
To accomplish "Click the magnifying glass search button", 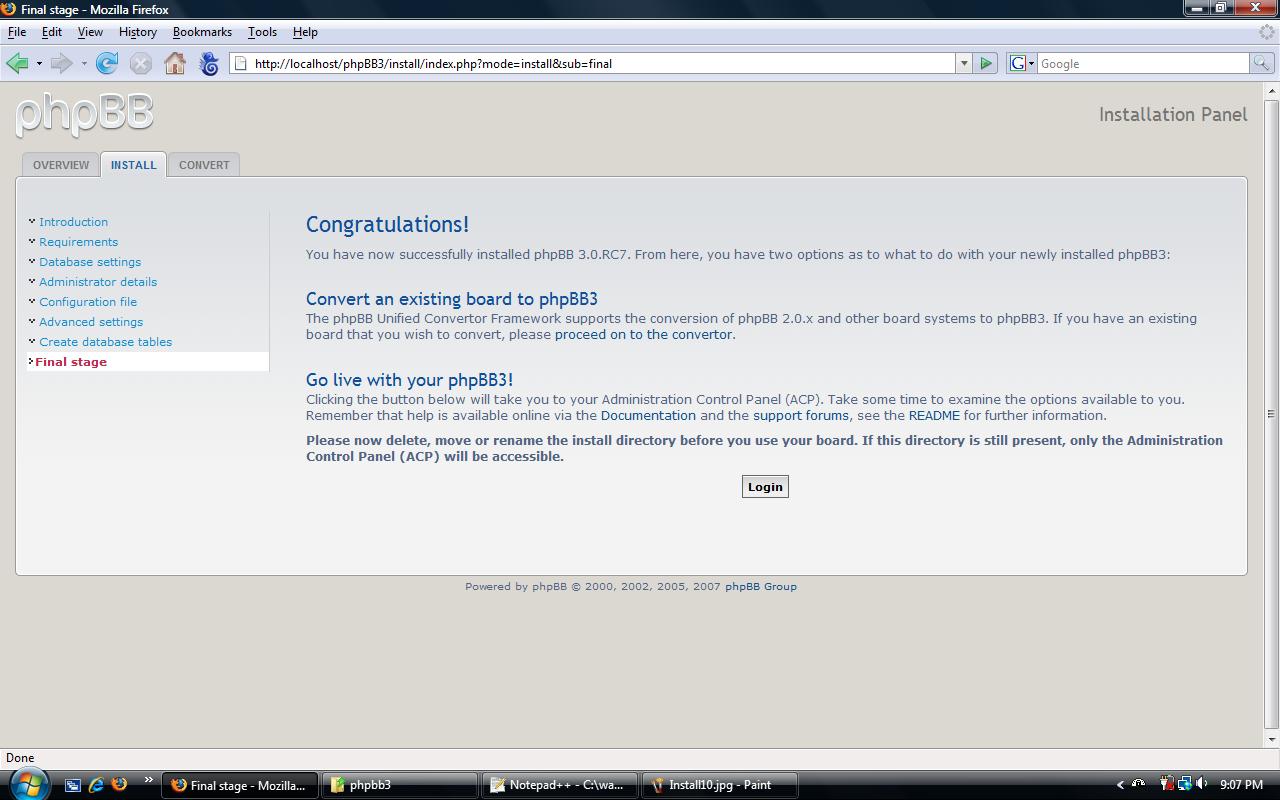I will (x=1262, y=63).
